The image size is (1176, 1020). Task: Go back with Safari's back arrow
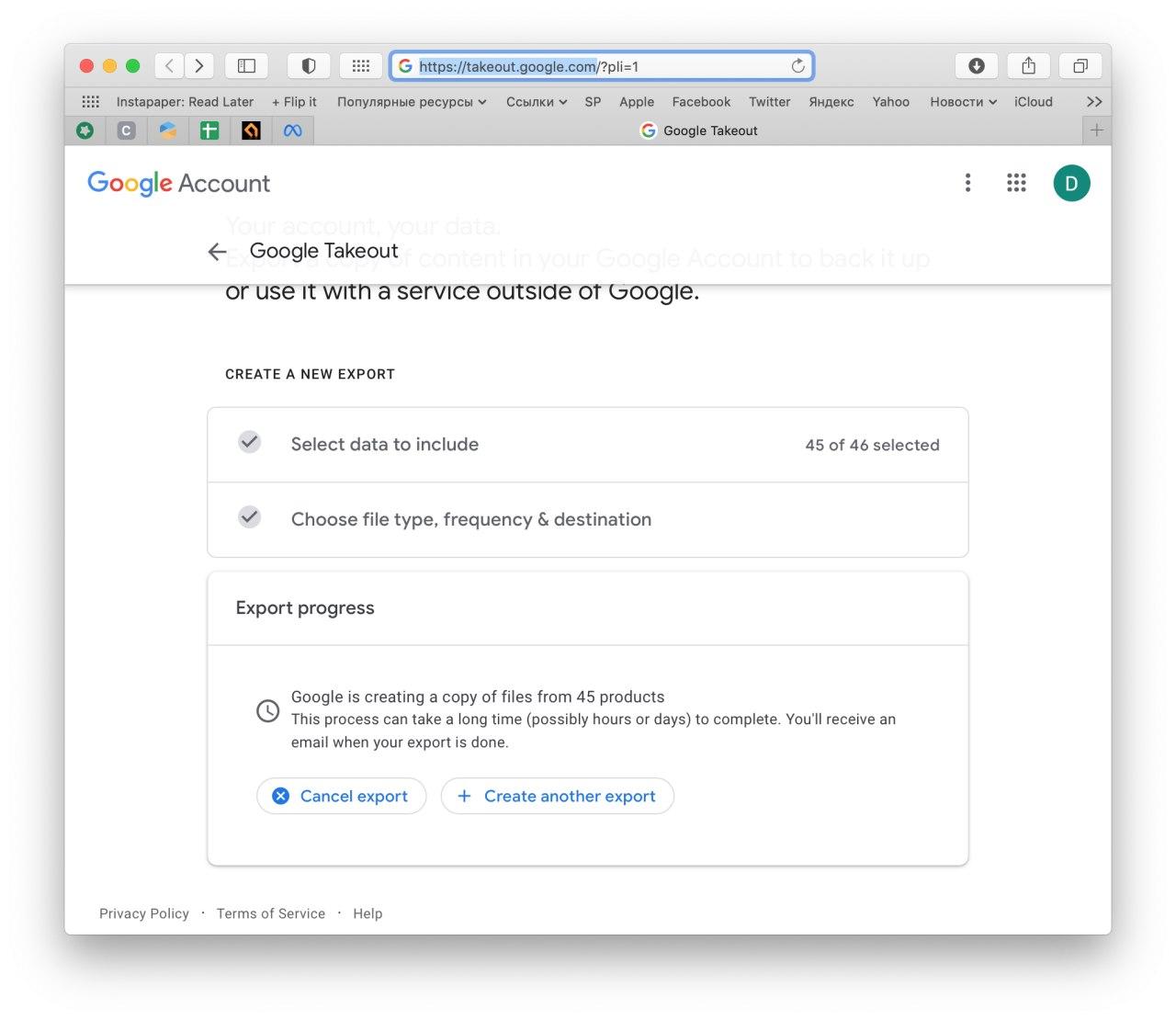pos(169,66)
